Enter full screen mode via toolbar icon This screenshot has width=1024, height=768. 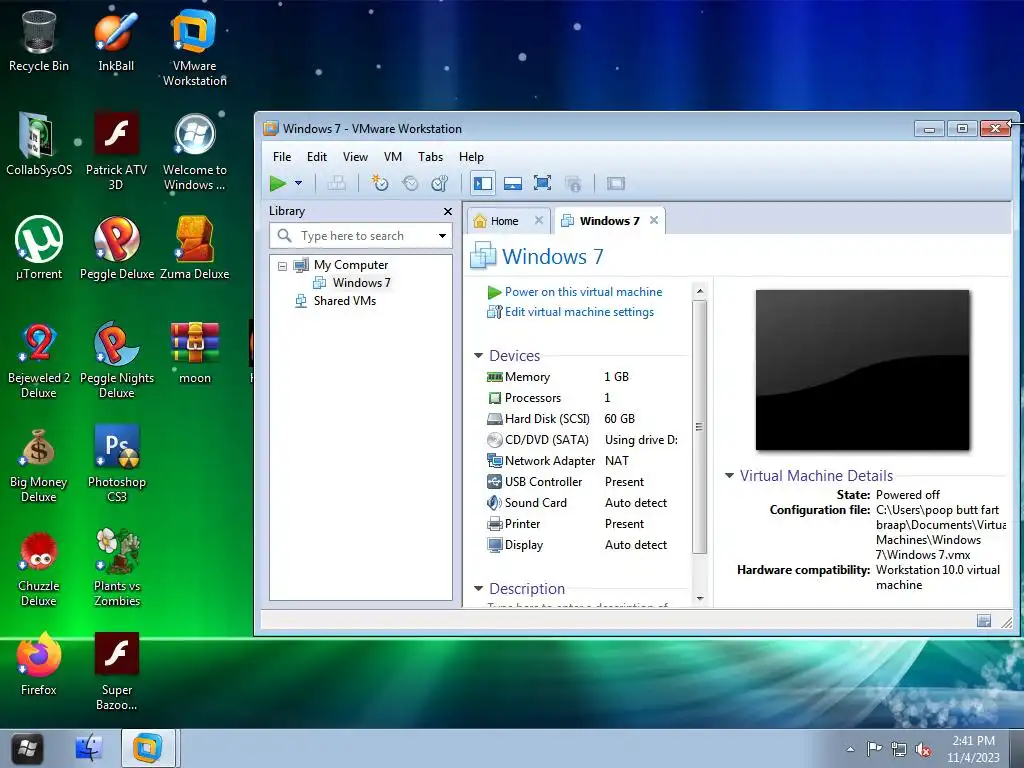542,184
